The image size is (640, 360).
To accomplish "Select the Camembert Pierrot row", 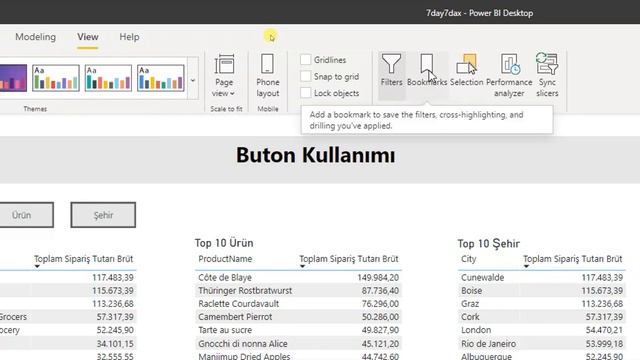I will point(298,317).
